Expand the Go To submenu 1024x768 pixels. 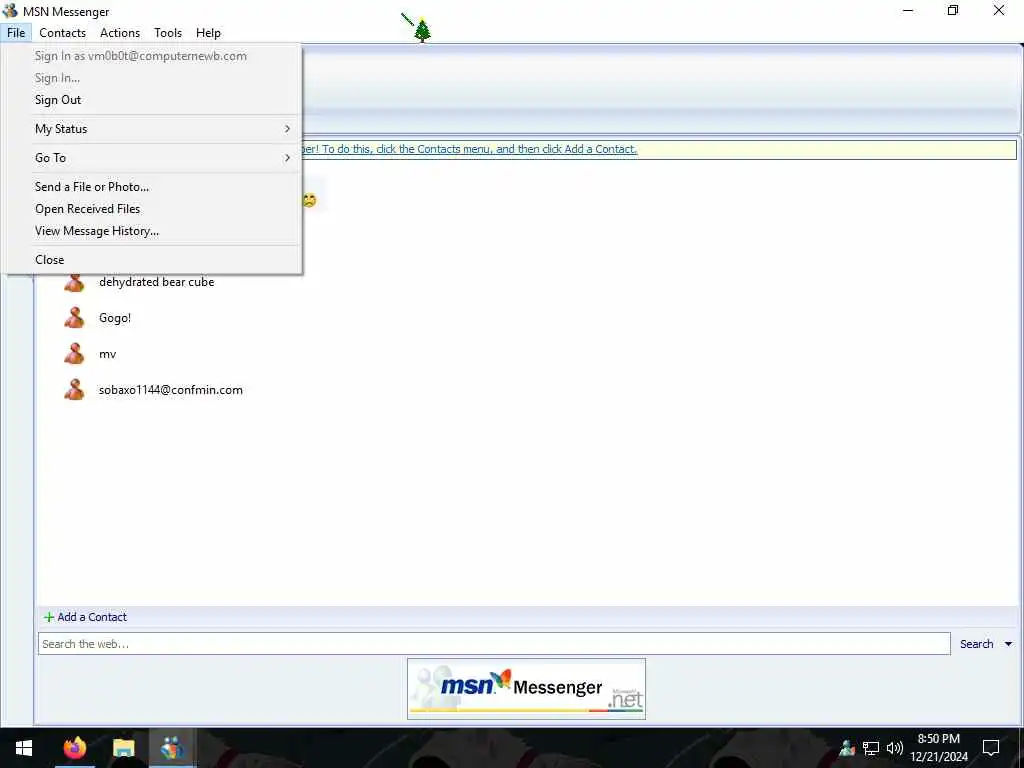(152, 157)
